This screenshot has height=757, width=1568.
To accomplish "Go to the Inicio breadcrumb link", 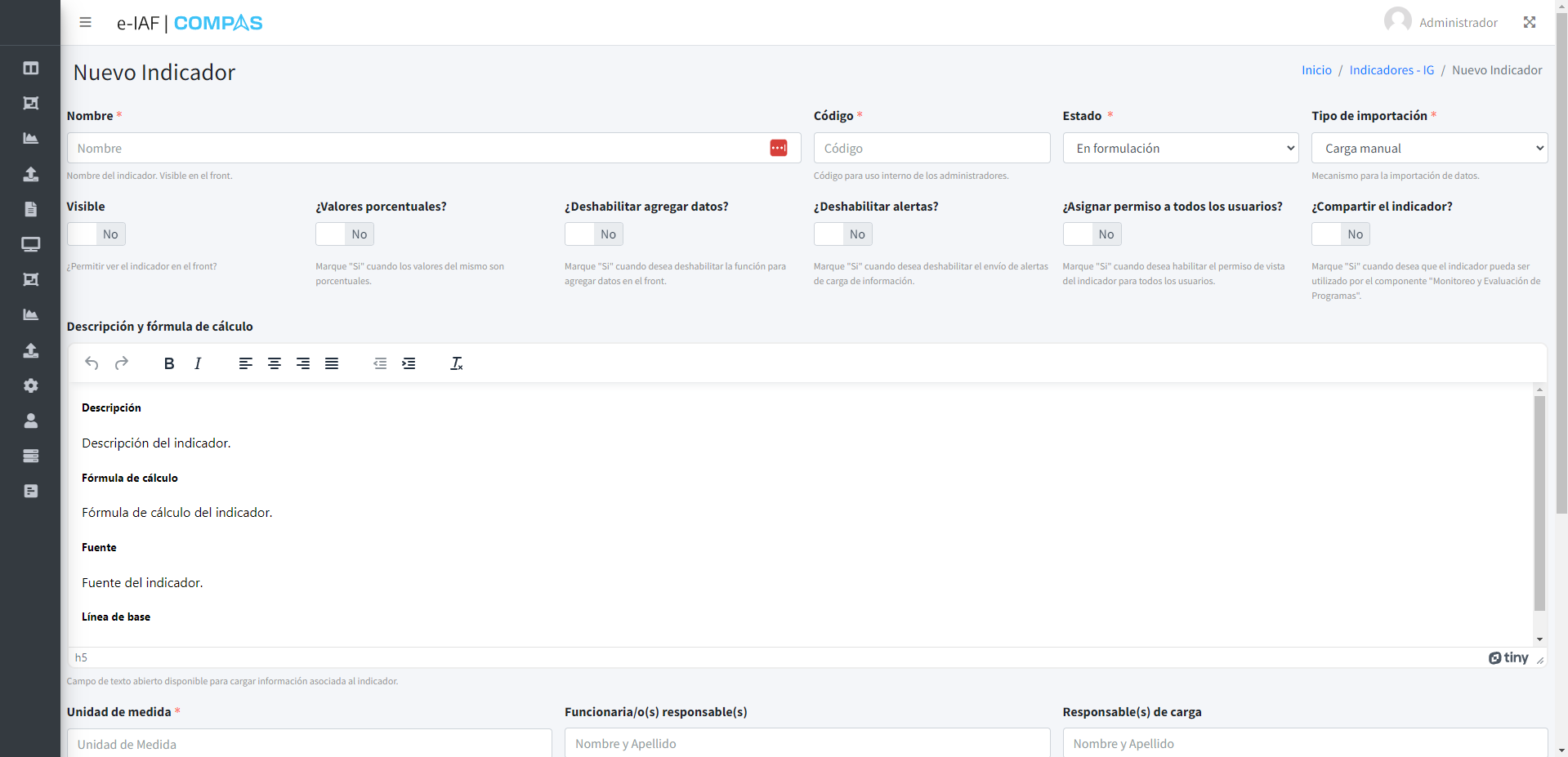I will [x=1316, y=70].
